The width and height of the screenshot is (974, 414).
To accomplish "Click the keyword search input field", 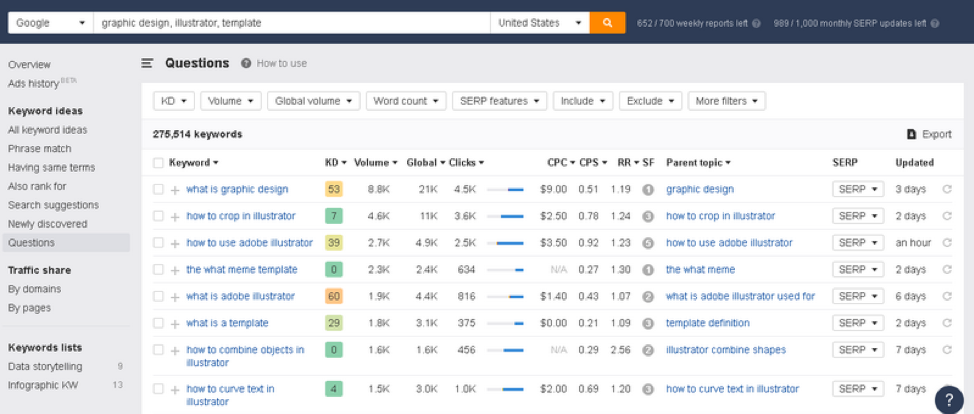I will pos(290,23).
